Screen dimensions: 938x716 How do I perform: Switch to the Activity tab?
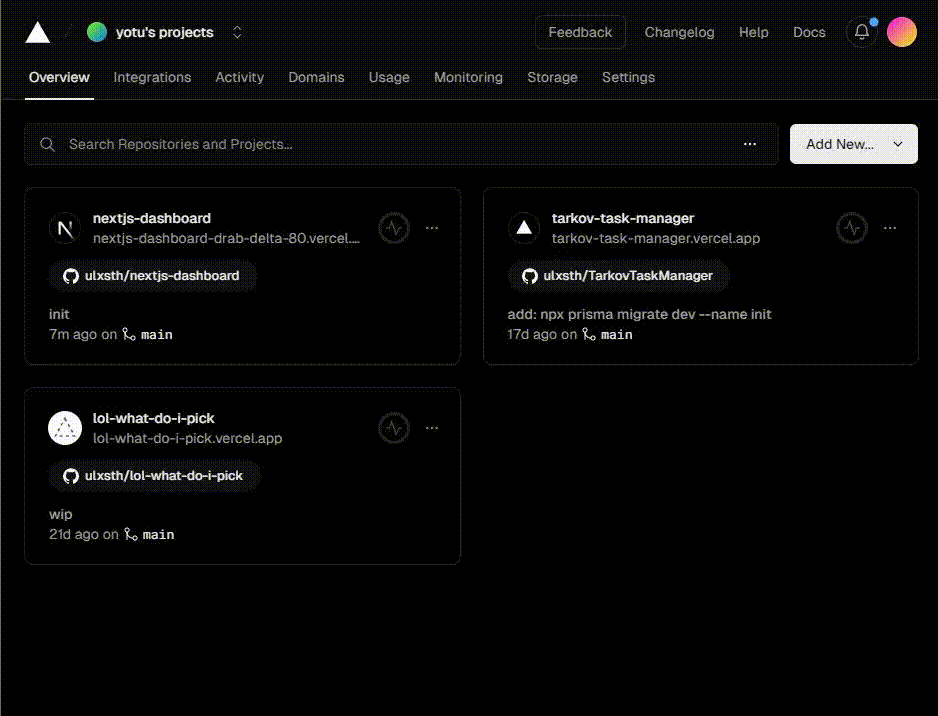click(240, 77)
